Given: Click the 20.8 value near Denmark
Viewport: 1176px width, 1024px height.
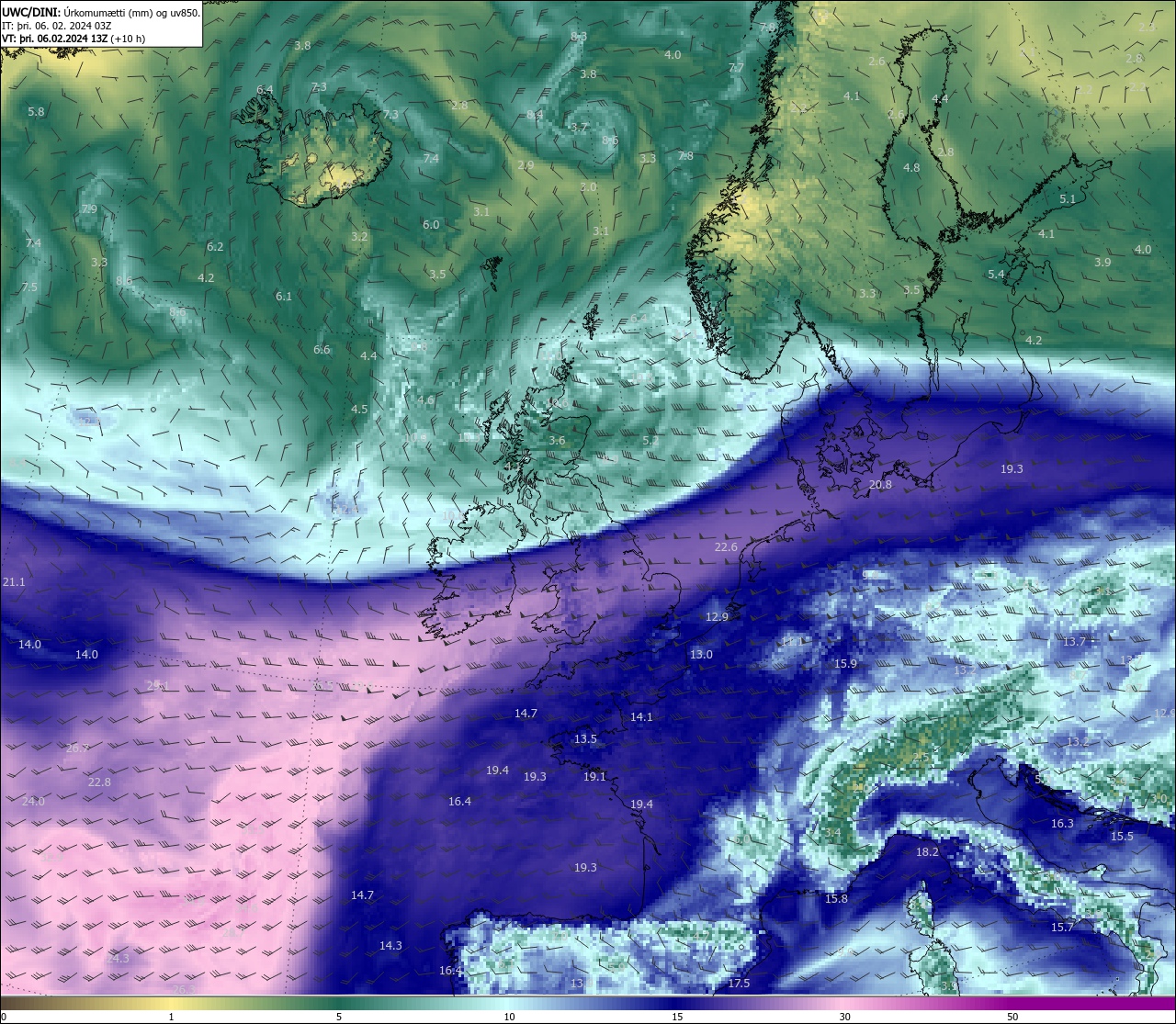Looking at the screenshot, I should click(x=880, y=484).
